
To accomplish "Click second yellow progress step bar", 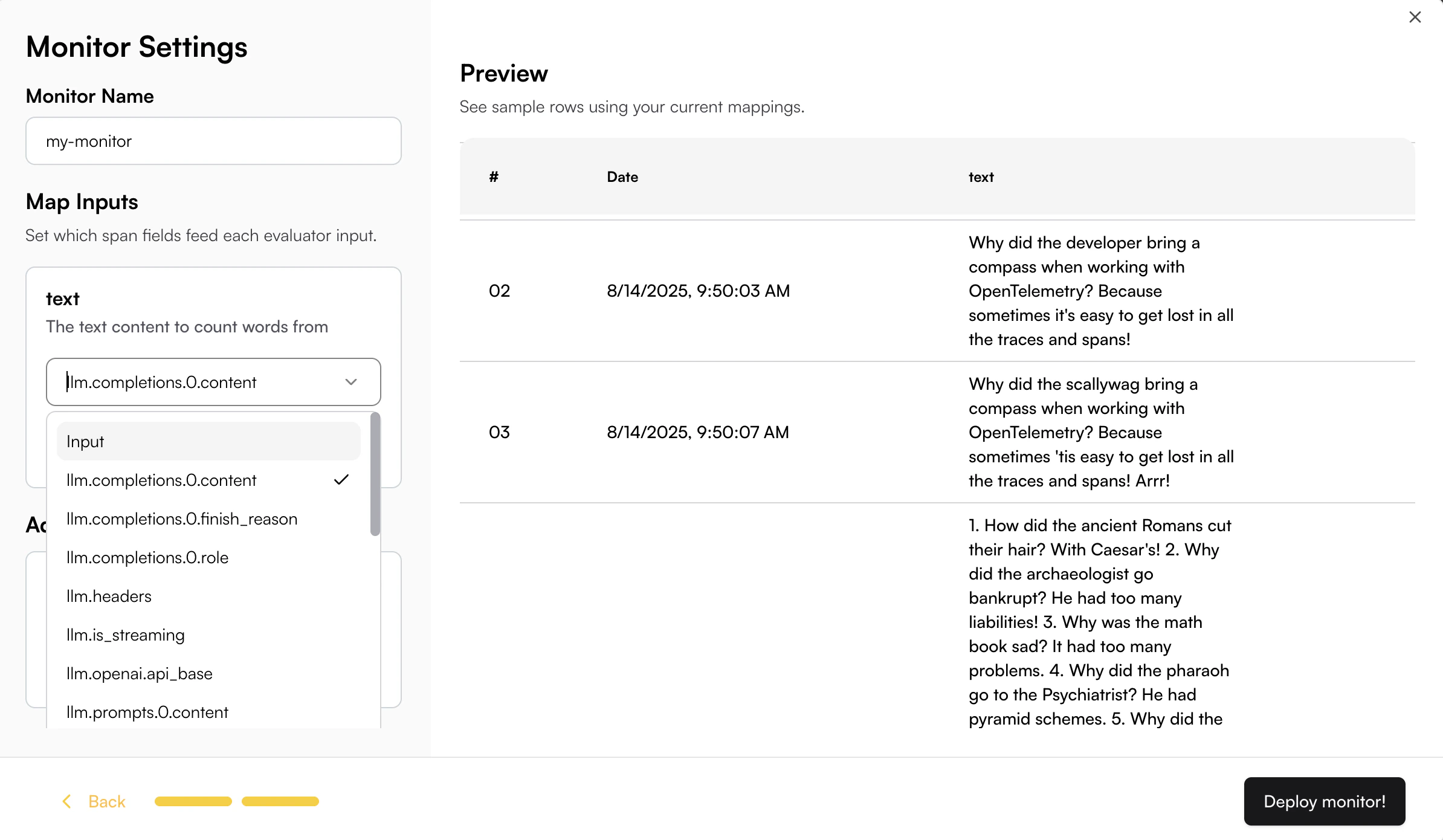I will (x=280, y=801).
